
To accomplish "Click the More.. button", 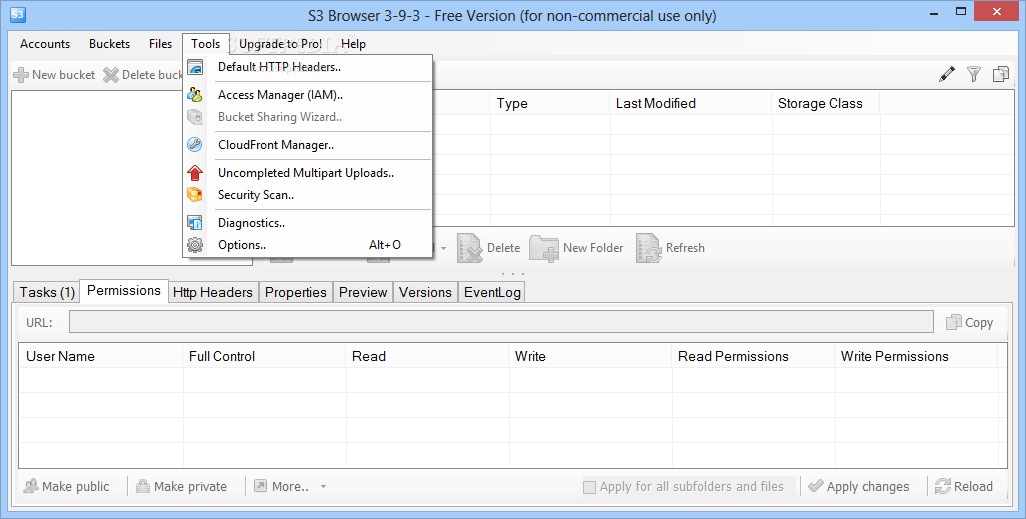I will [290, 486].
